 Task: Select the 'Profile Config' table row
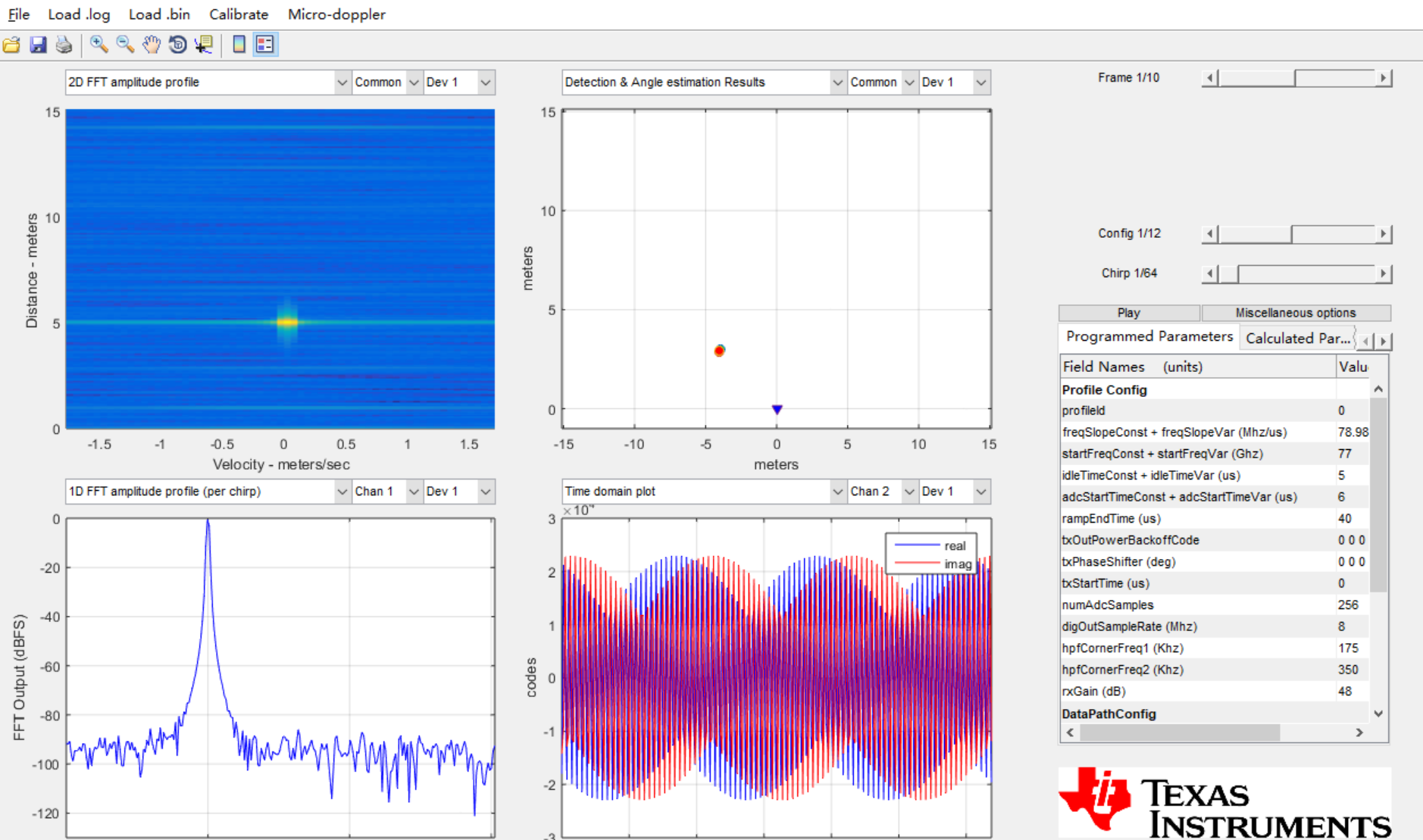pos(1215,389)
